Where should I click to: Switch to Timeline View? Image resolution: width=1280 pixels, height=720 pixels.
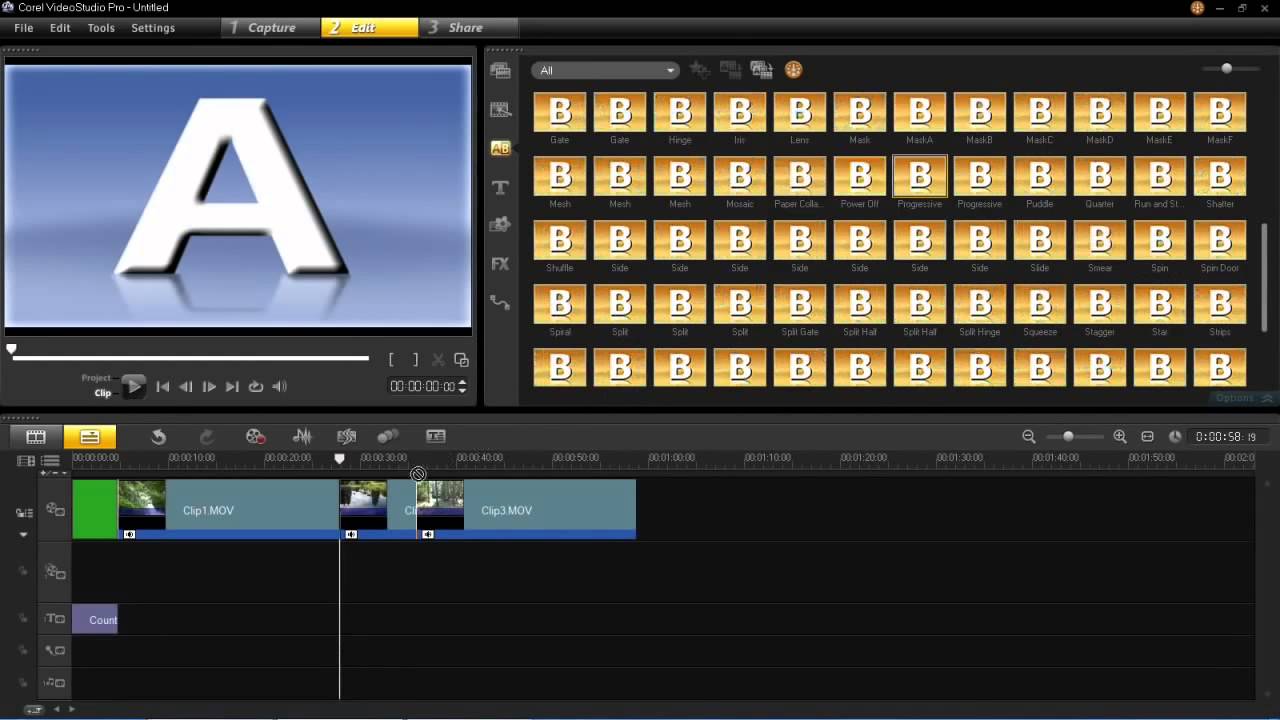(x=90, y=436)
